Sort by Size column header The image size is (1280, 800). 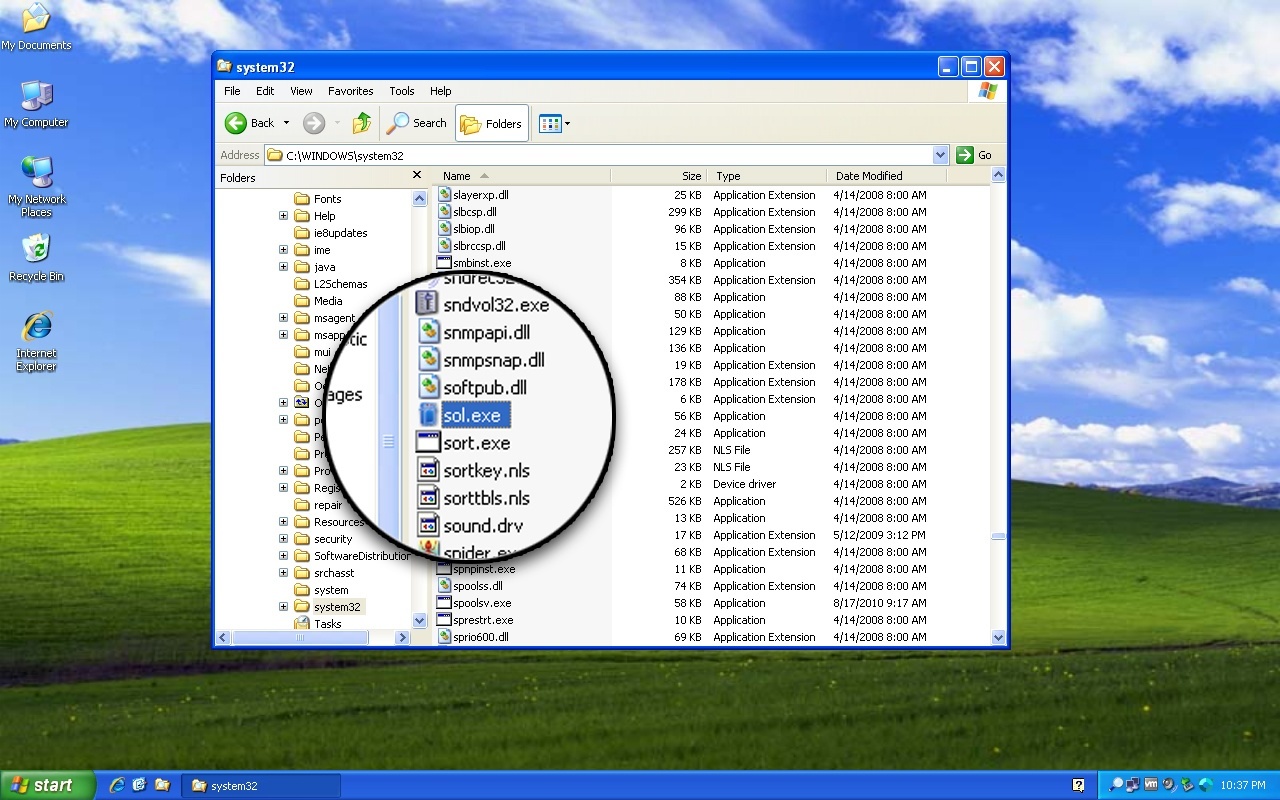click(x=658, y=176)
